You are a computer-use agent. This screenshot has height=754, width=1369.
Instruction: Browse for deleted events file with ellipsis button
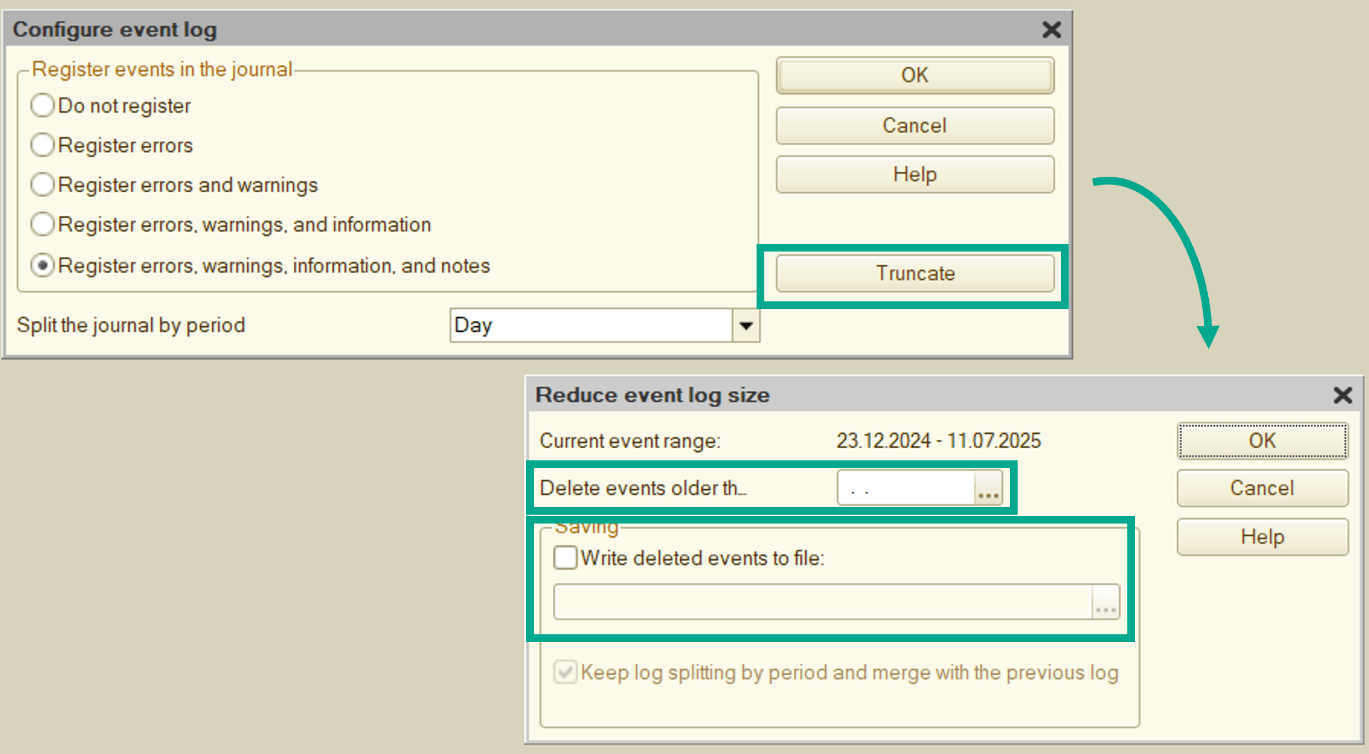(x=1105, y=603)
